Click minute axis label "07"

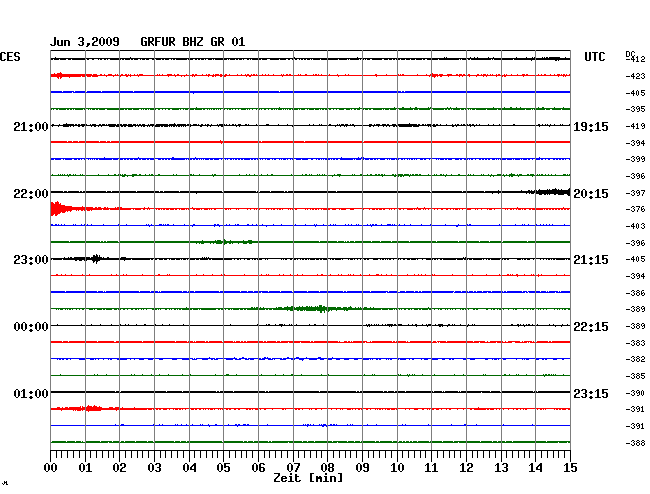pos(293,467)
